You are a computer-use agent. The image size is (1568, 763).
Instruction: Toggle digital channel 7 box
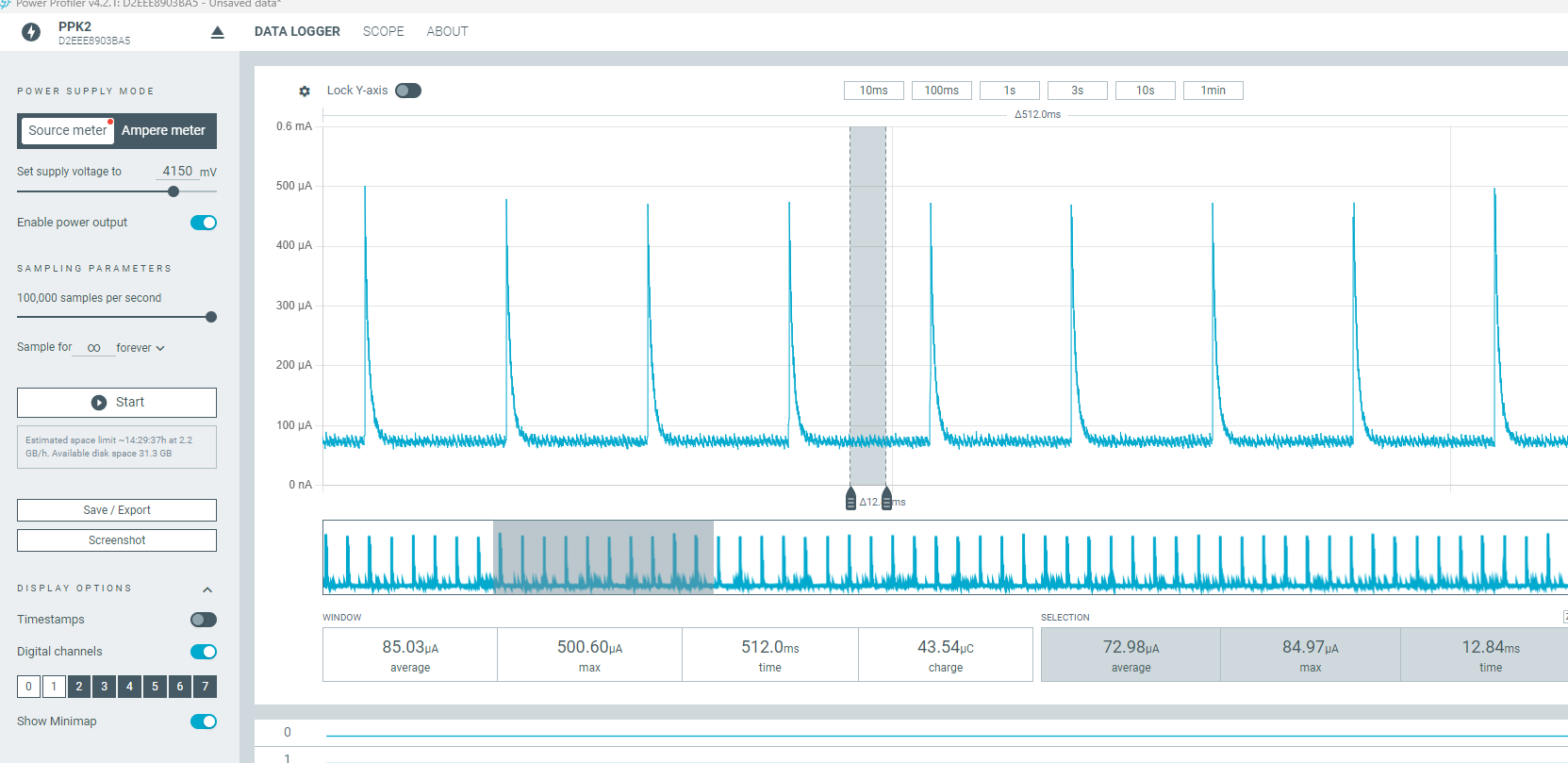click(205, 687)
